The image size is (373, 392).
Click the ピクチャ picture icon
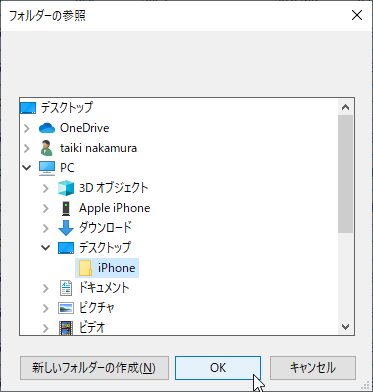coord(66,308)
